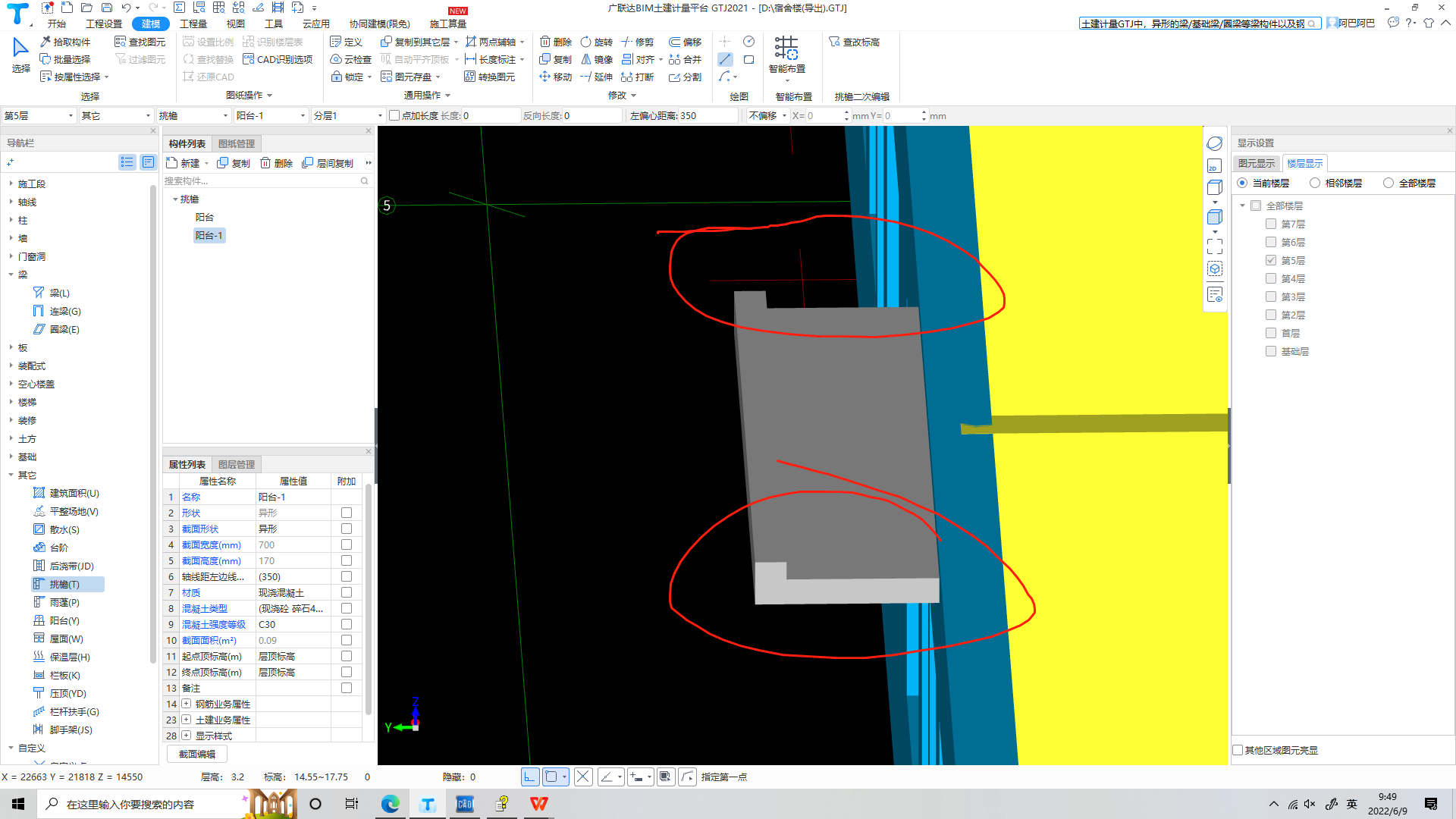Select the 相邻楼层 radio button
This screenshot has width=1456, height=819.
click(x=1315, y=183)
